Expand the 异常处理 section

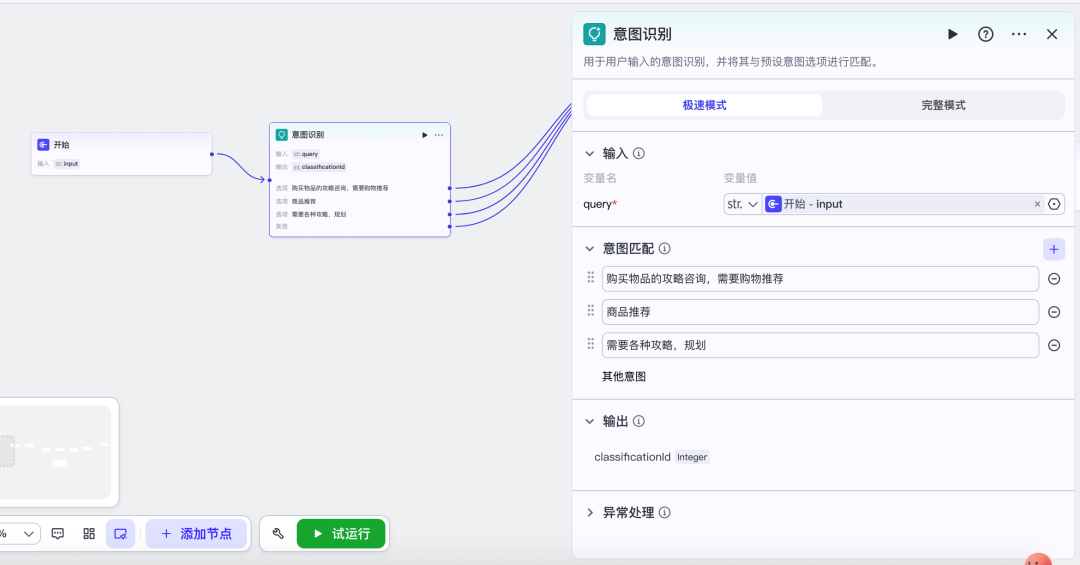pos(590,513)
